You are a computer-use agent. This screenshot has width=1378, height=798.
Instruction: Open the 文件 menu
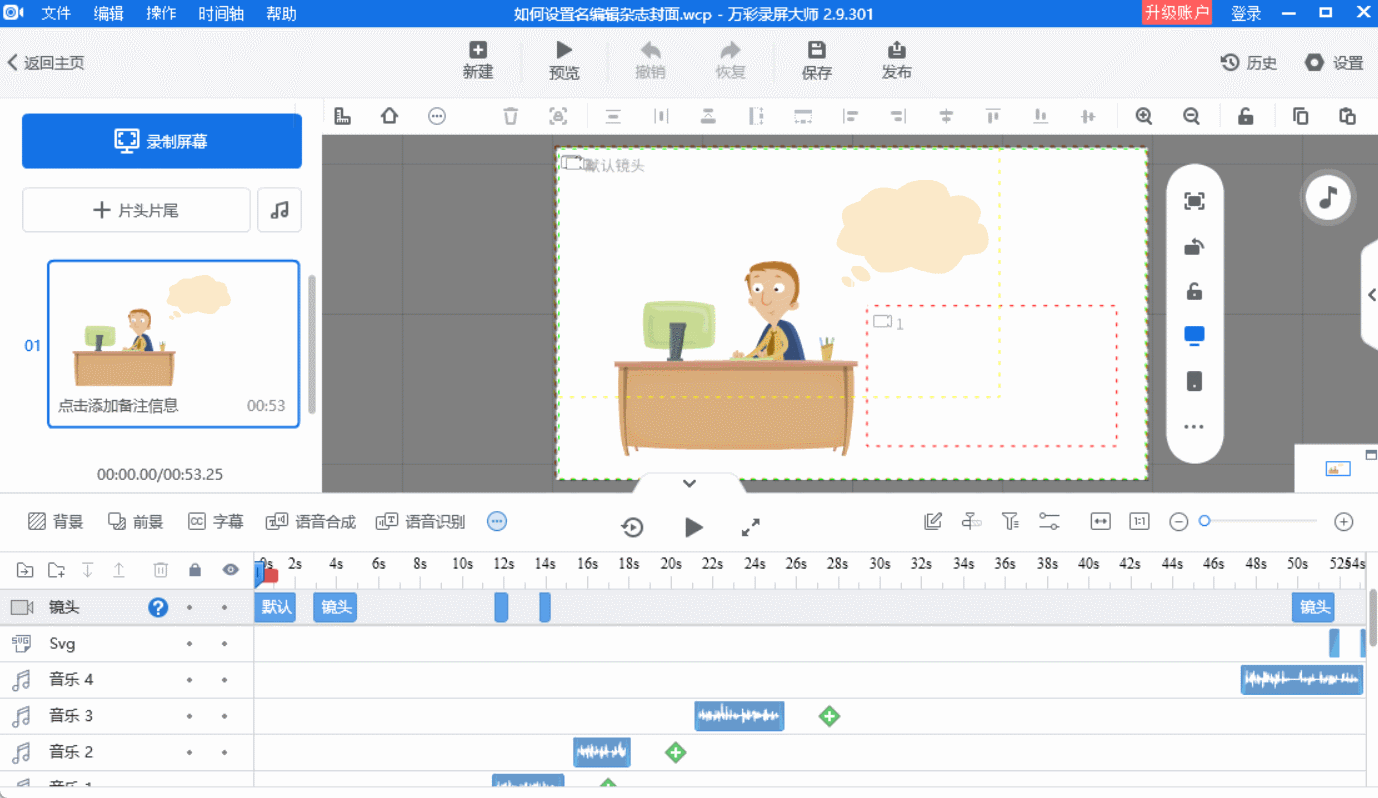(x=56, y=13)
